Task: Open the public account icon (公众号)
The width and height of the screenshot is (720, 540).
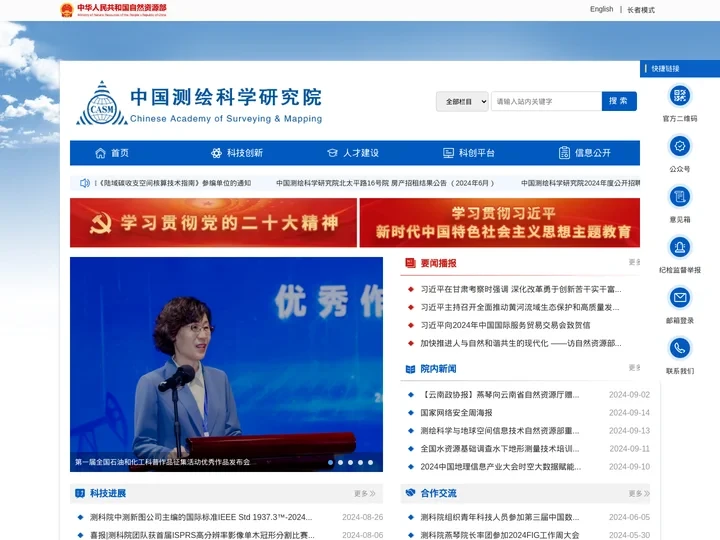Action: tap(680, 146)
